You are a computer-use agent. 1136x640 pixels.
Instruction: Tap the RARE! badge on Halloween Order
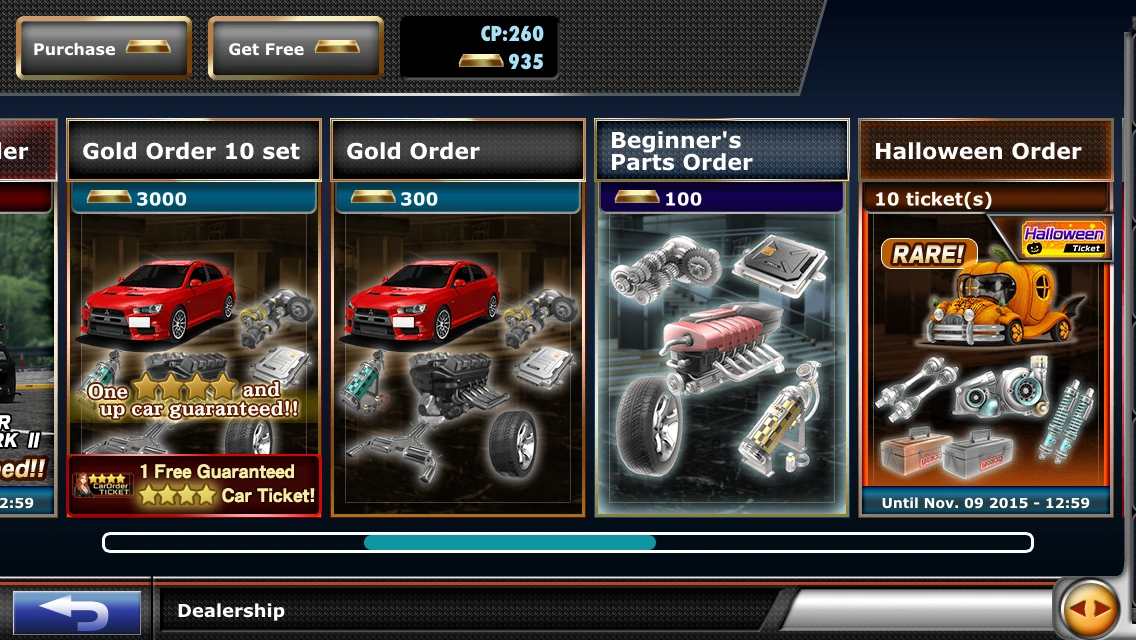929,254
